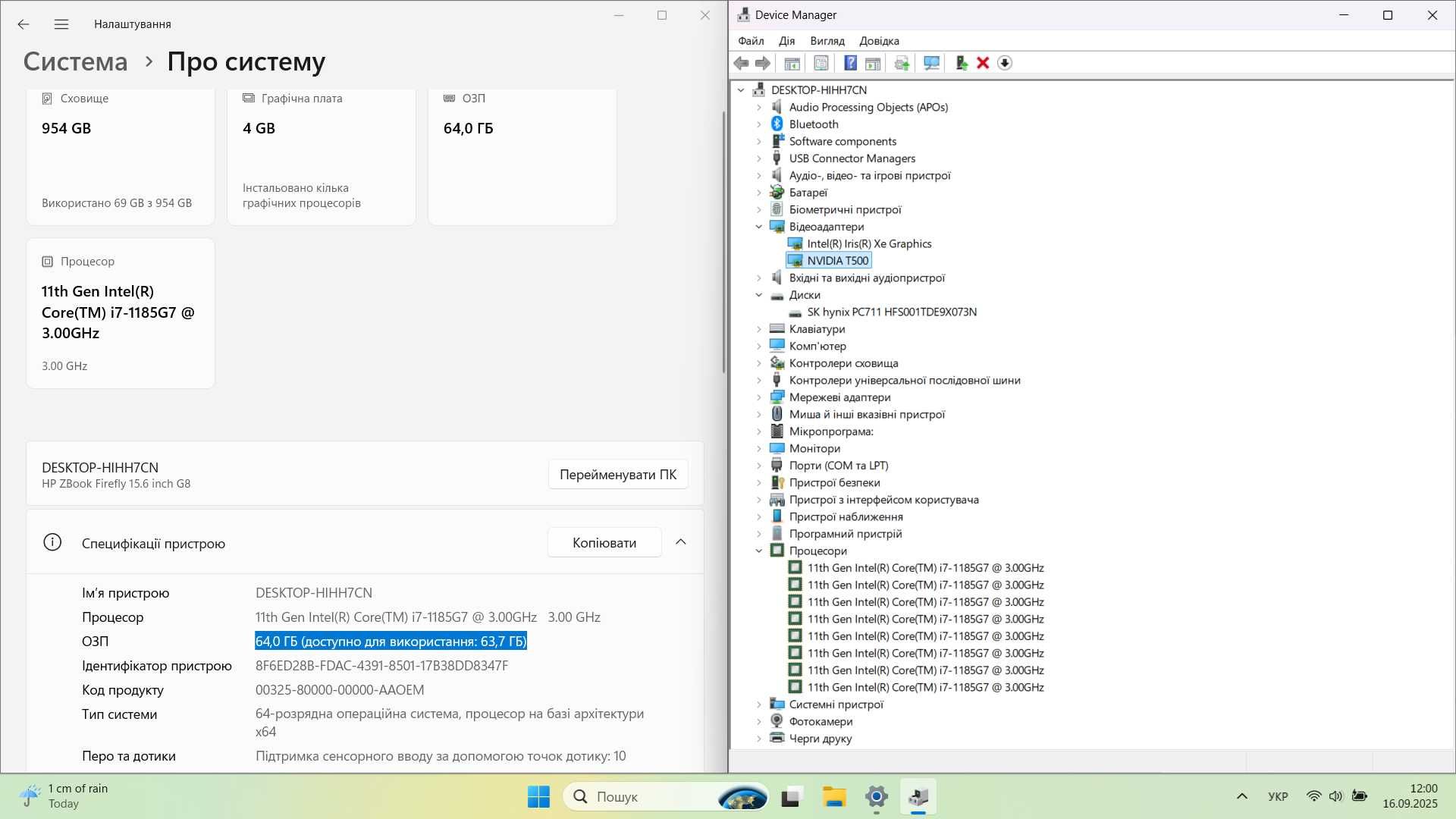The image size is (1456, 819).
Task: Expand the USB Connector Managers category
Action: (x=759, y=158)
